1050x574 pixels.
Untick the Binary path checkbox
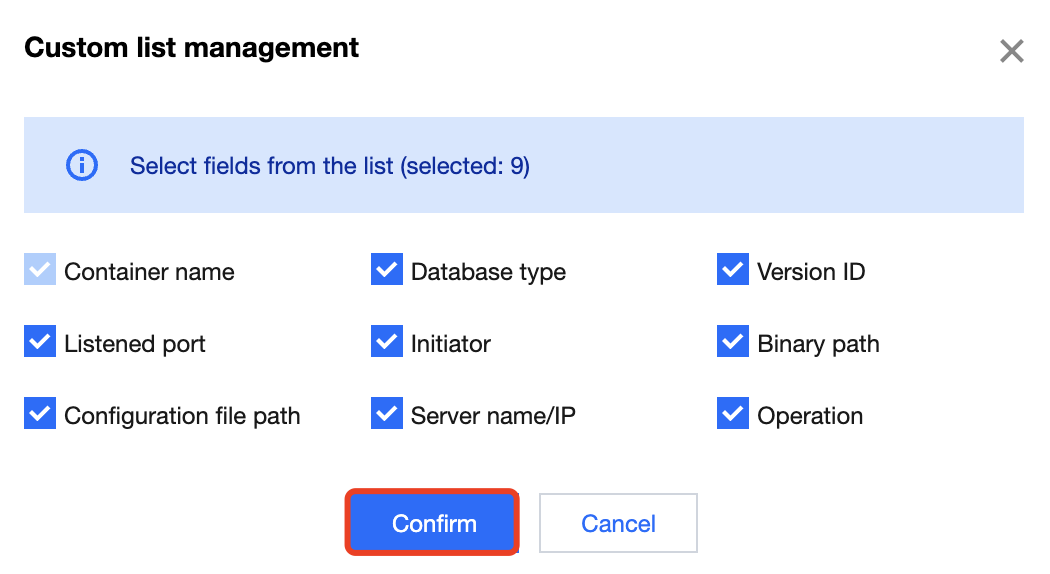[x=733, y=343]
